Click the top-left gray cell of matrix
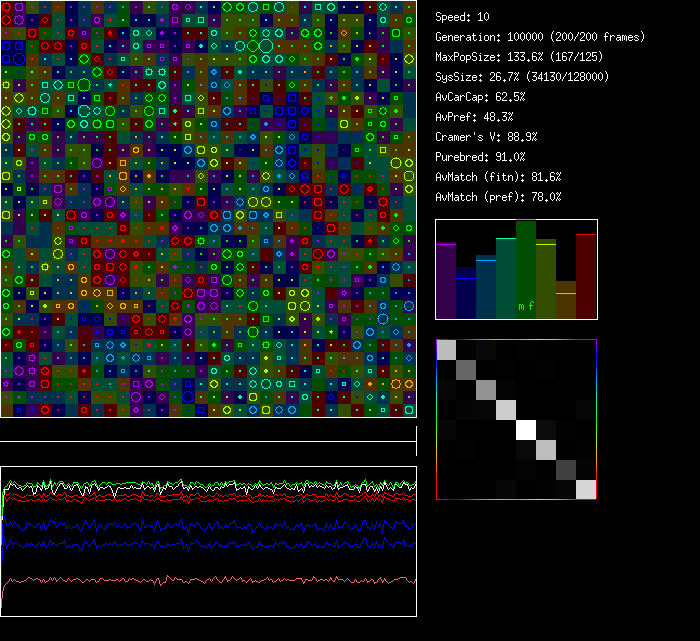 [446, 349]
